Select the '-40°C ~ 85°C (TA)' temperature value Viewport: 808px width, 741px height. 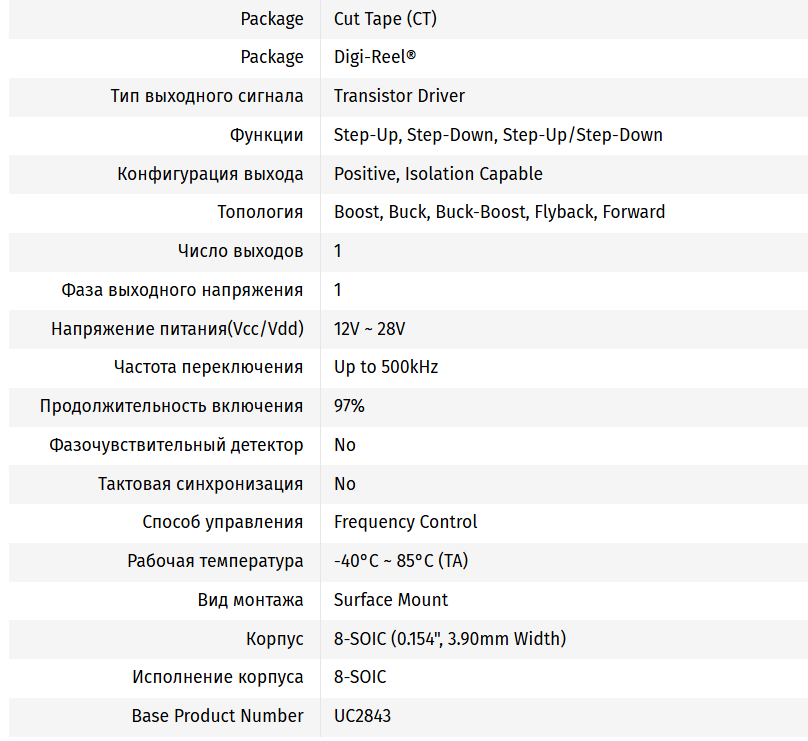click(401, 561)
